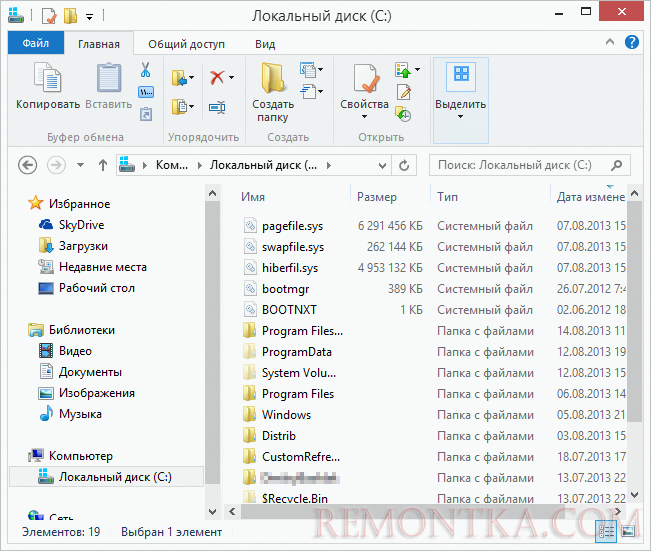The height and width of the screenshot is (551, 651).
Task: Select the ProgramData folder row
Action: pos(434,352)
